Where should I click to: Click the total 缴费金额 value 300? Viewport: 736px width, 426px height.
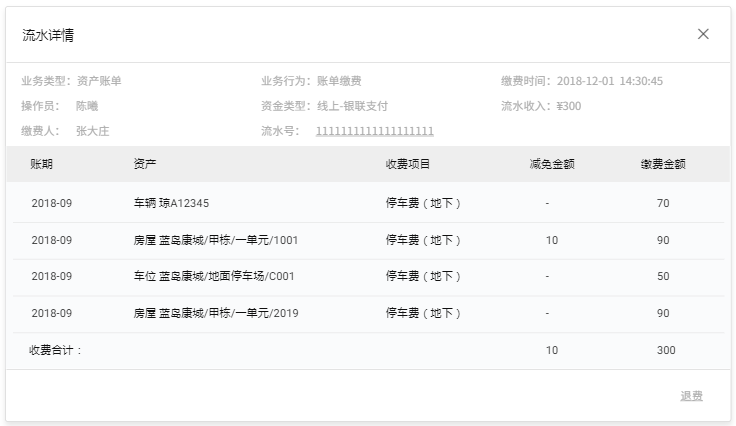tap(665, 350)
